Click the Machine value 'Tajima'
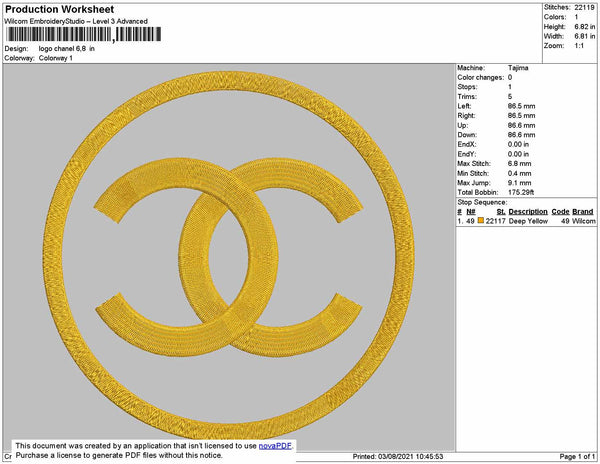Screen dimensions: 600x464 tap(518, 68)
